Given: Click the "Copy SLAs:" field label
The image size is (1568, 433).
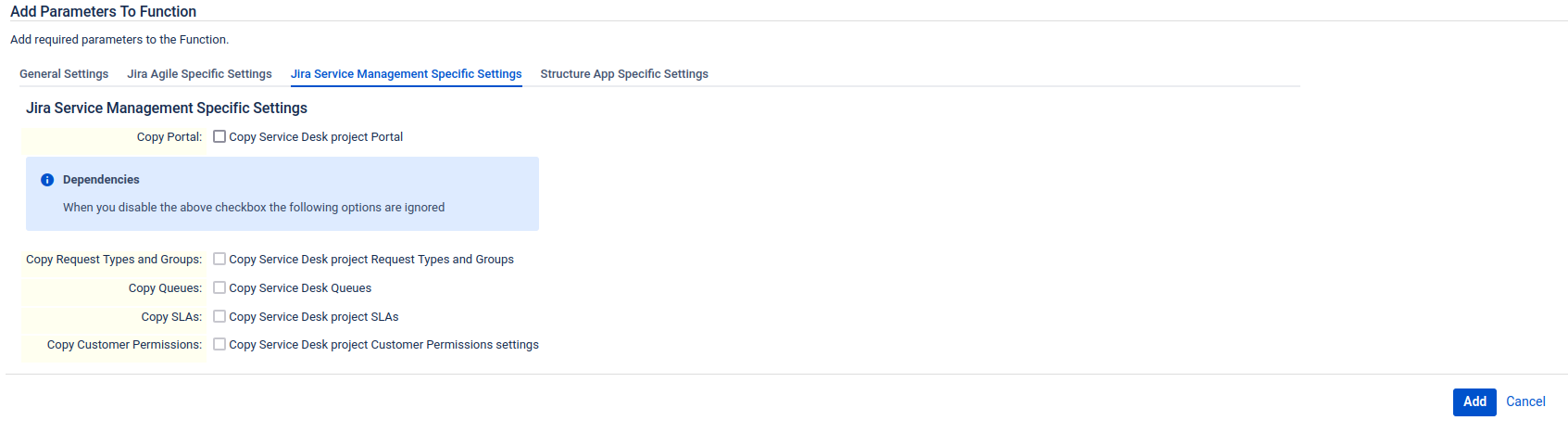Looking at the screenshot, I should (x=171, y=317).
